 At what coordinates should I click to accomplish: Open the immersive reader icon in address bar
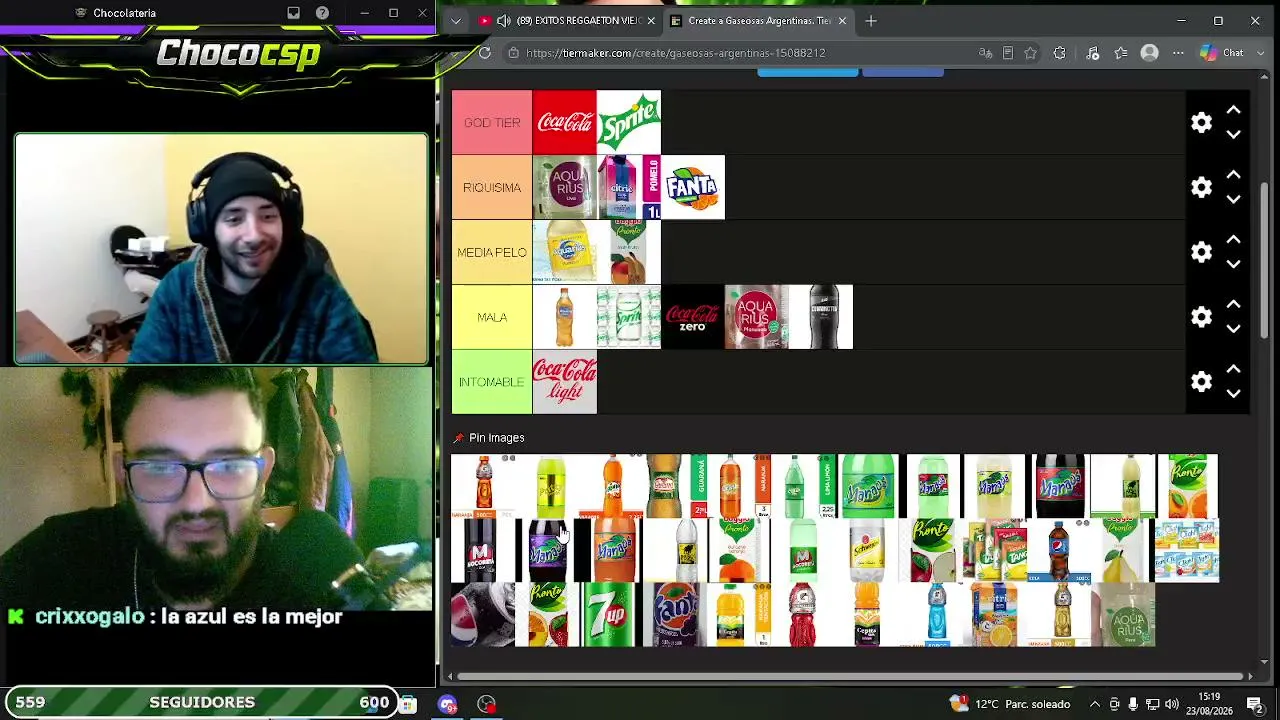pyautogui.click(x=1008, y=53)
